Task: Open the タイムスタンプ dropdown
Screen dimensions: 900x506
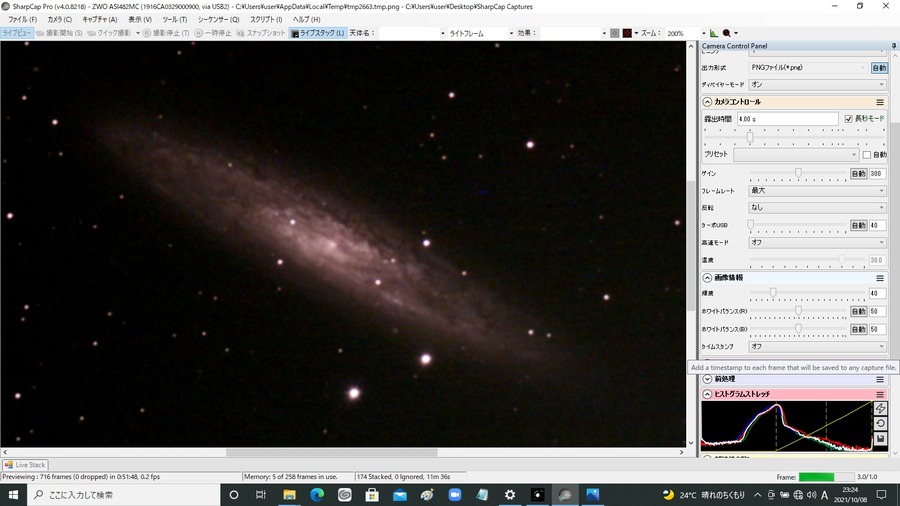Action: click(x=817, y=347)
